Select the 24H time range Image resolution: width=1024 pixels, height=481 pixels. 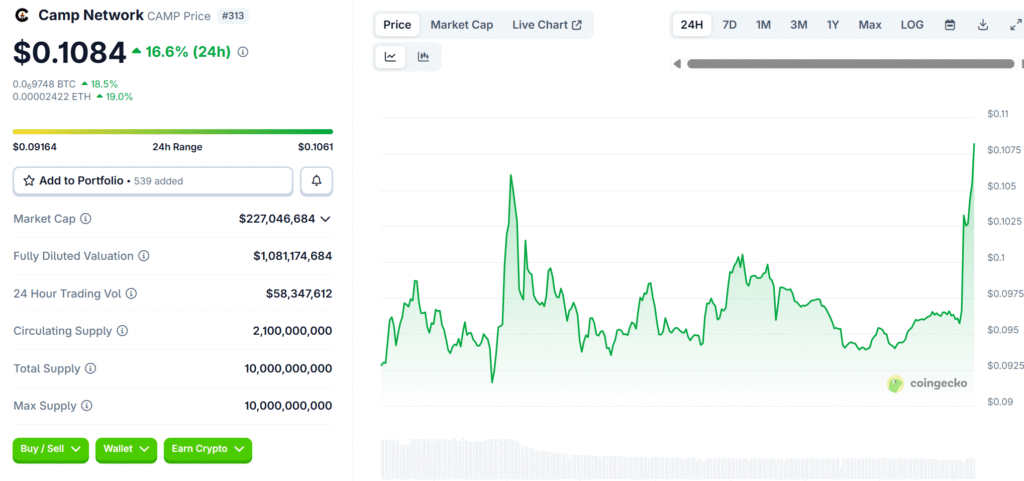click(691, 25)
